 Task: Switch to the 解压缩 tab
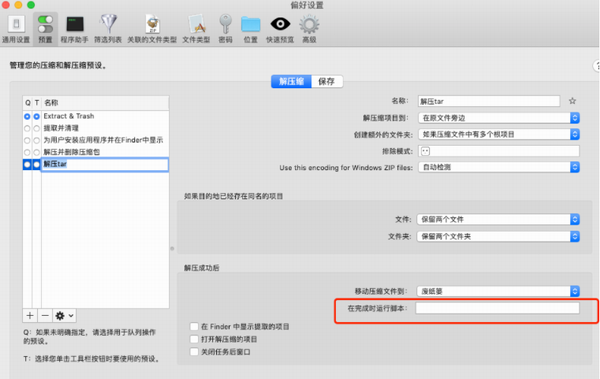291,82
